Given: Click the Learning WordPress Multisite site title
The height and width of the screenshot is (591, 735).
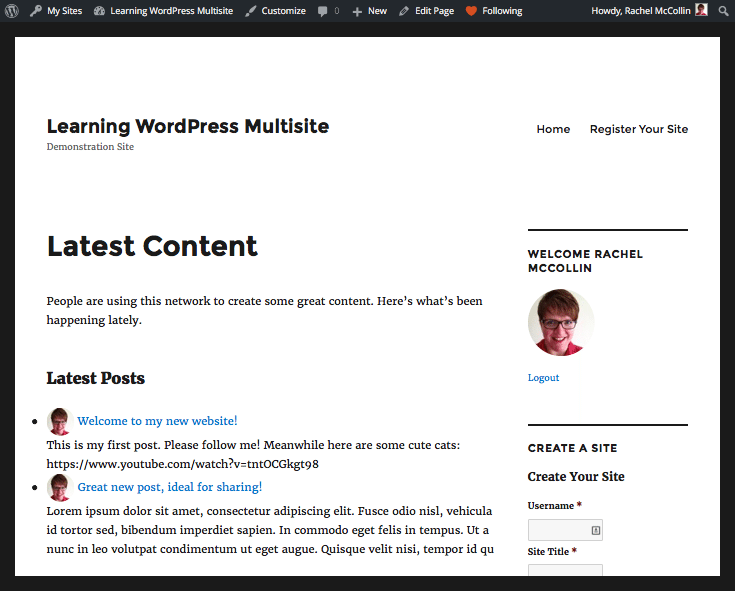Looking at the screenshot, I should click(188, 126).
